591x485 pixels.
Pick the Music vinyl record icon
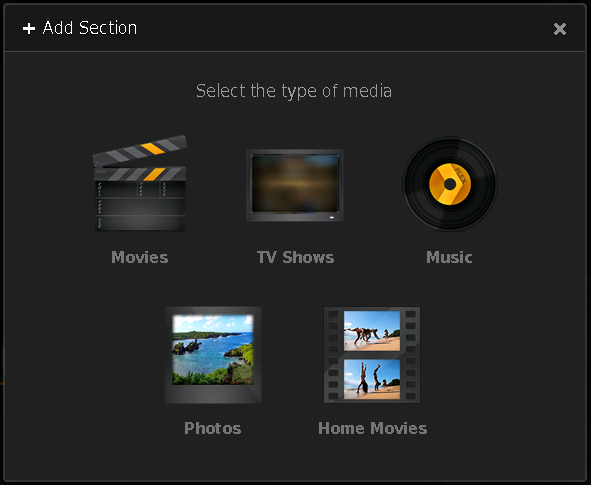point(450,184)
